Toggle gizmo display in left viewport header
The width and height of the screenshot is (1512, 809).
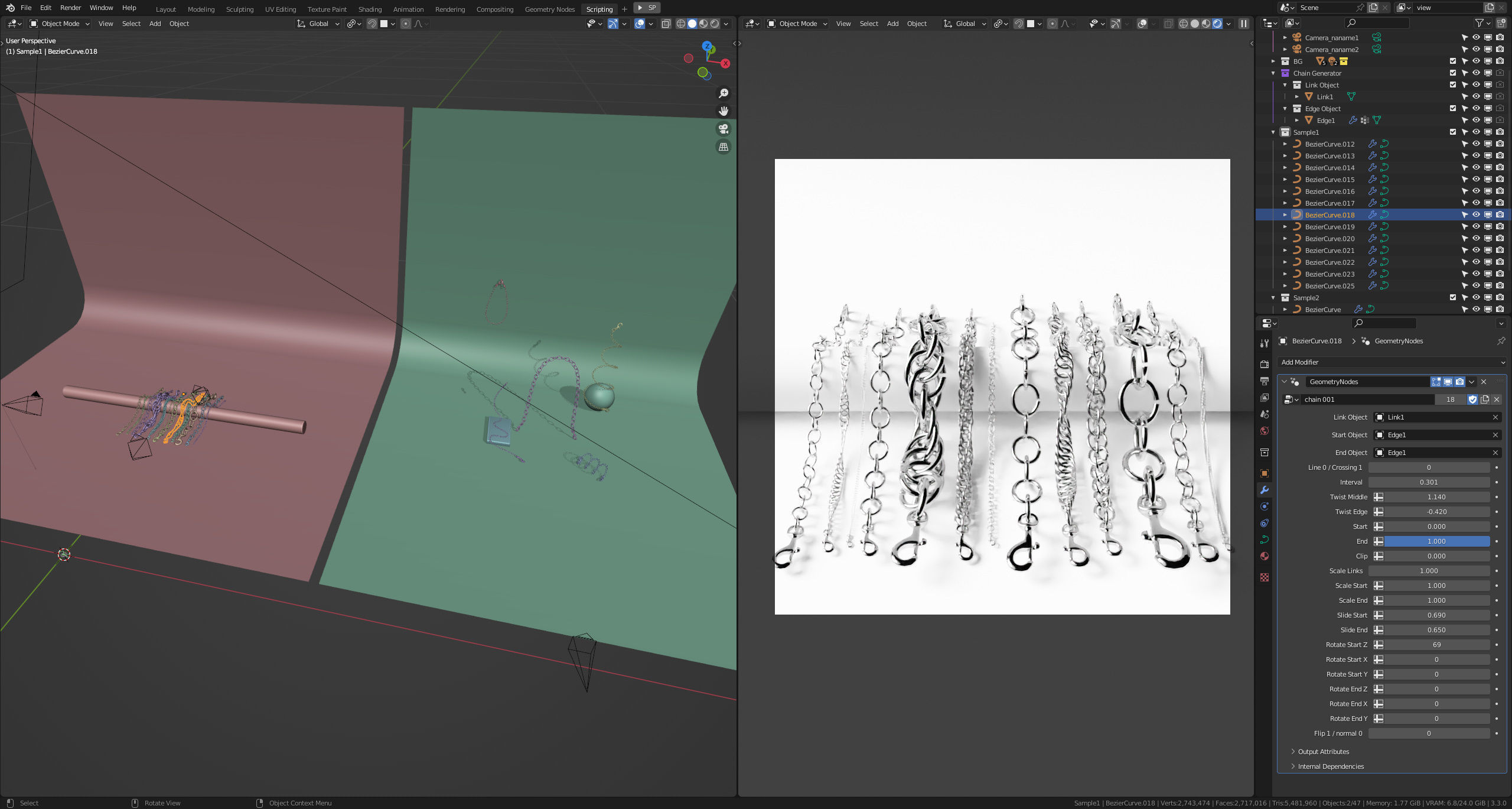point(613,24)
